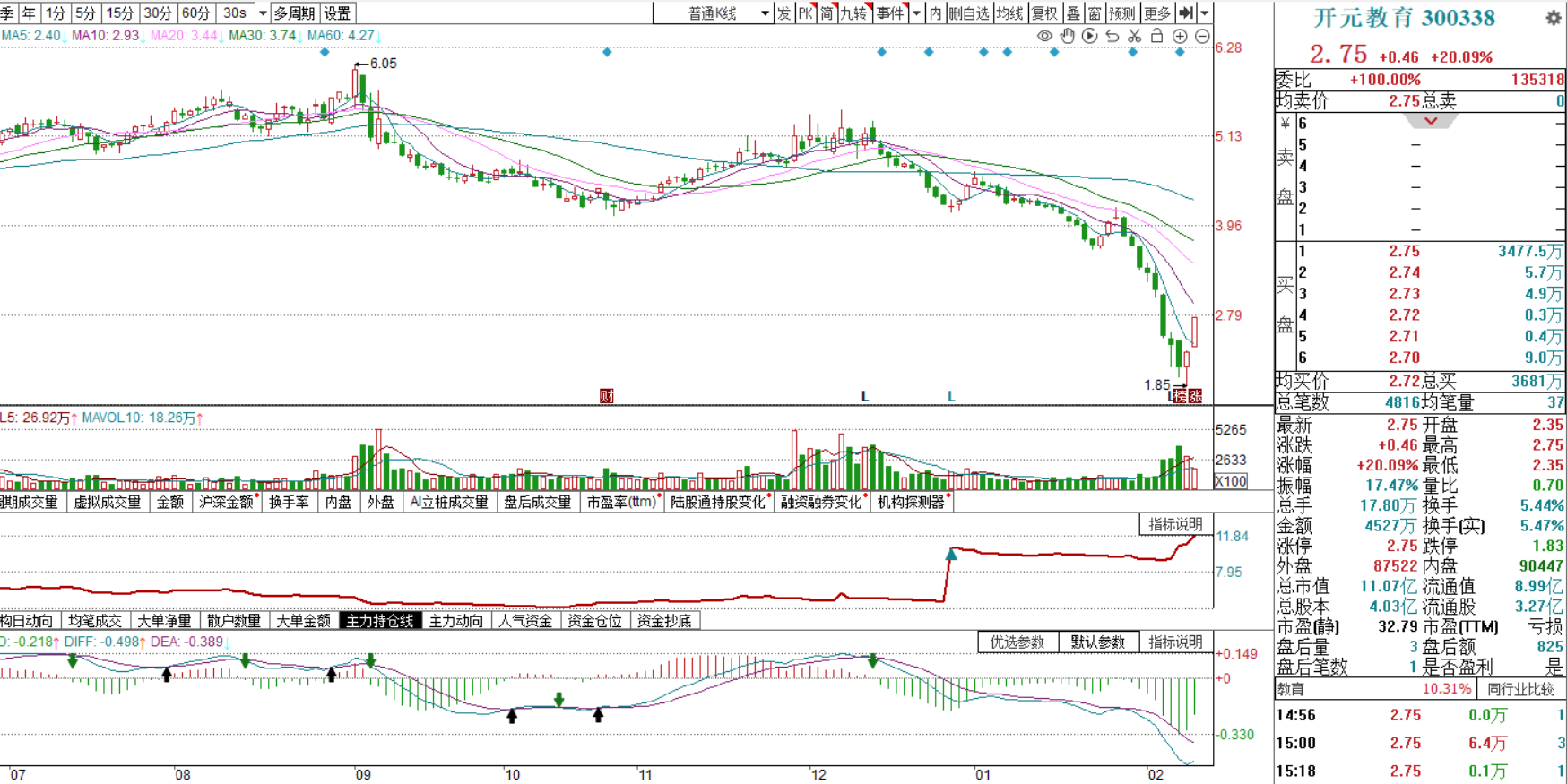Viewport: 1567px width, 784px height.
Task: Toggle the chart lock icon
Action: (1156, 36)
